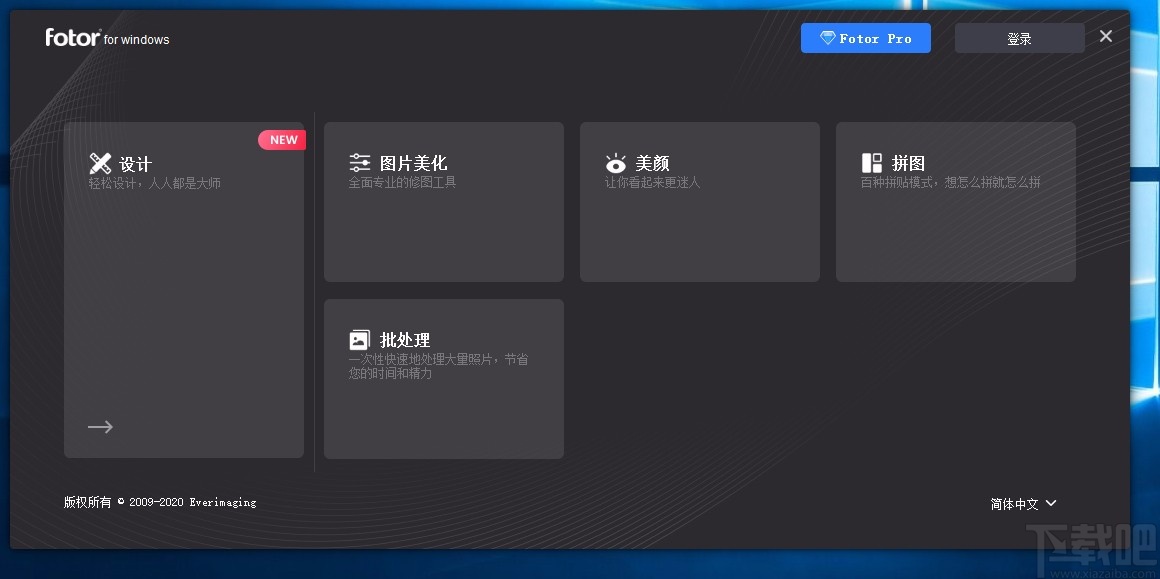The height and width of the screenshot is (579, 1160).
Task: Click the 图片美化 sliders icon
Action: pos(359,161)
